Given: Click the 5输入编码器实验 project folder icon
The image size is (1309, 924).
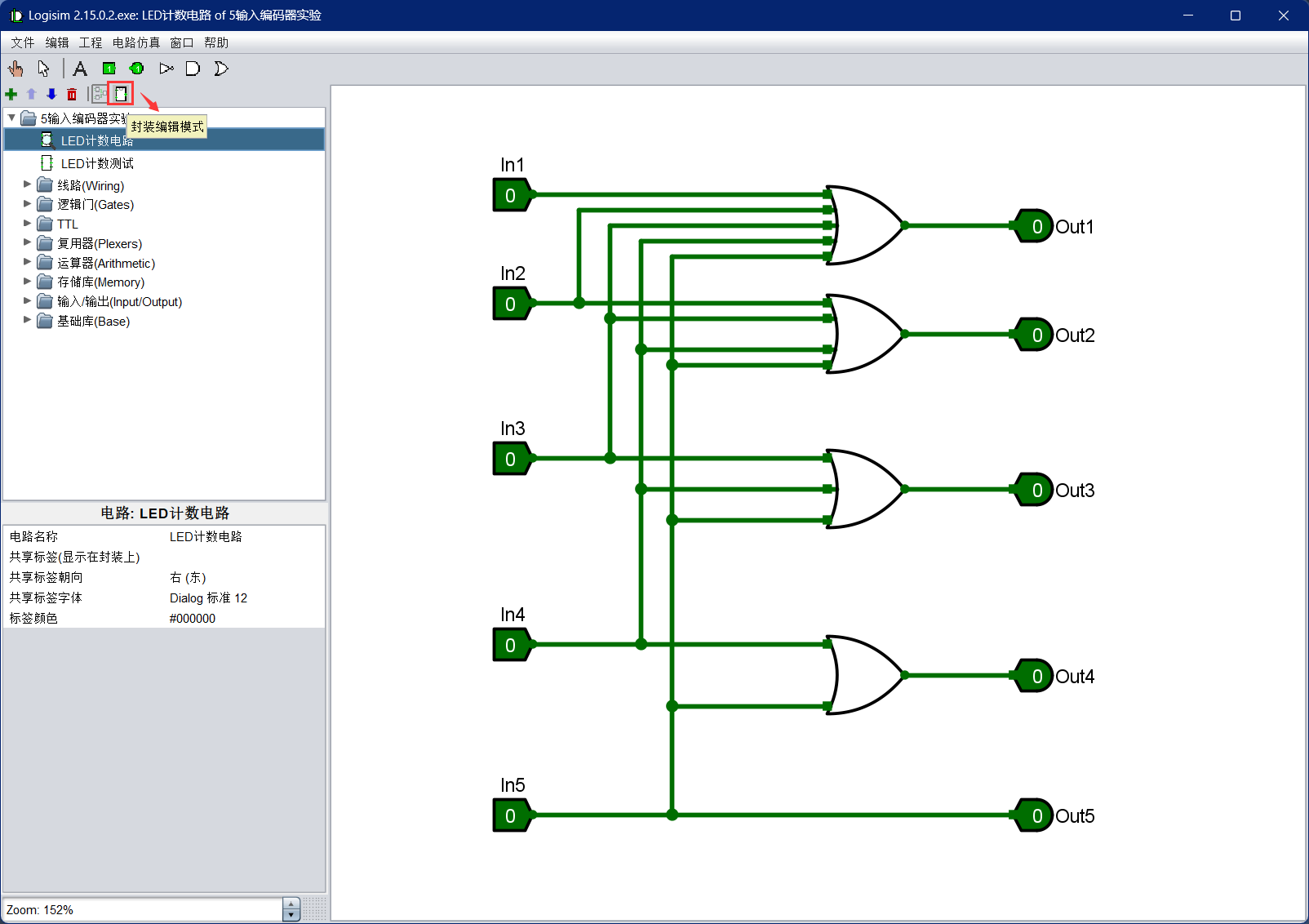Looking at the screenshot, I should point(29,118).
